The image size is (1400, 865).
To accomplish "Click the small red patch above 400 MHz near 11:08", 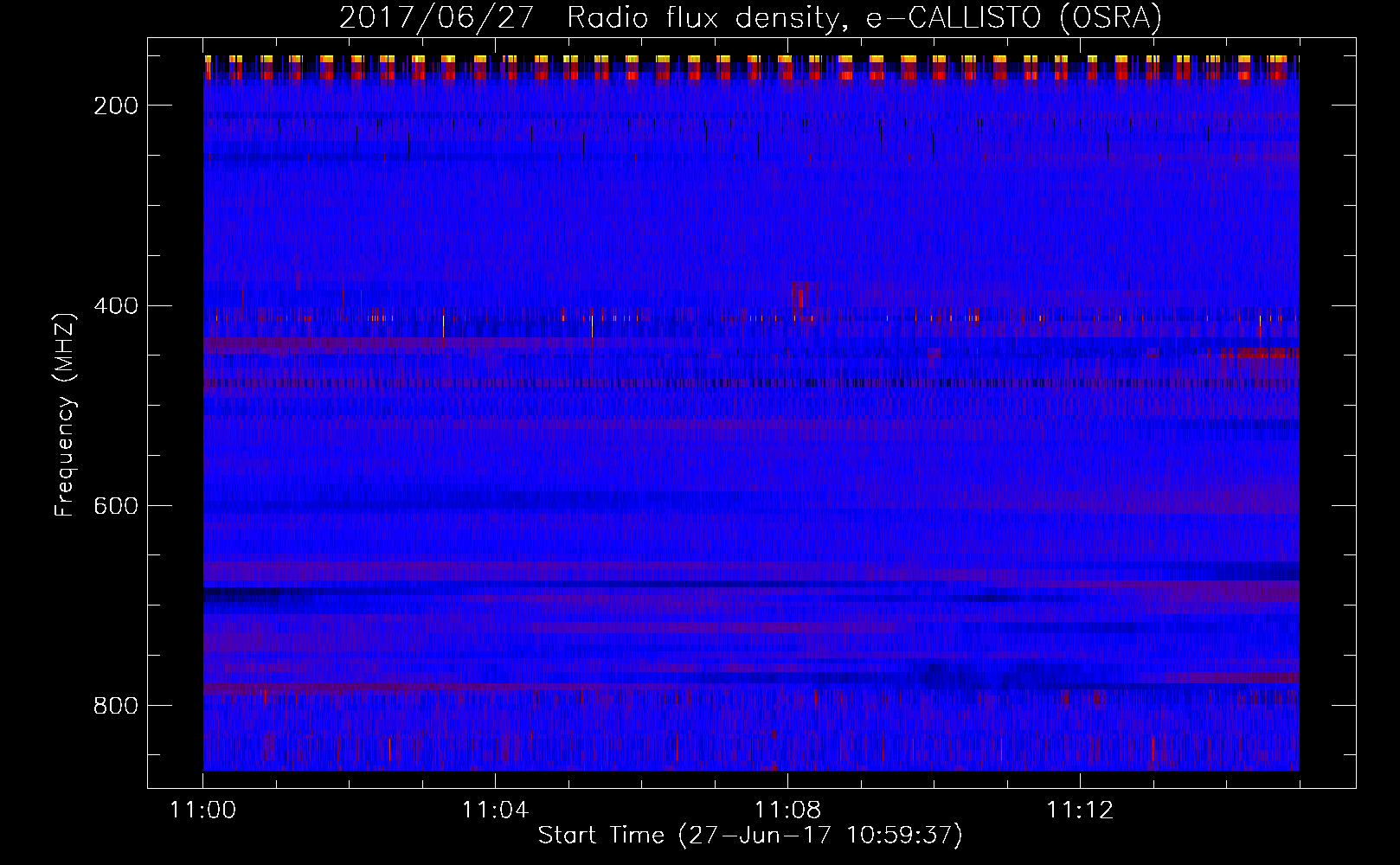I will pyautogui.click(x=802, y=296).
